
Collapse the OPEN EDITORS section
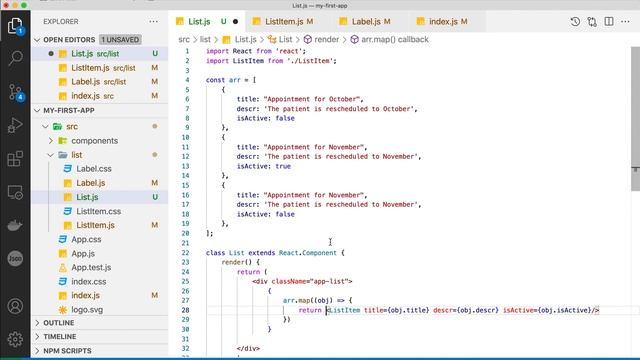coord(38,40)
